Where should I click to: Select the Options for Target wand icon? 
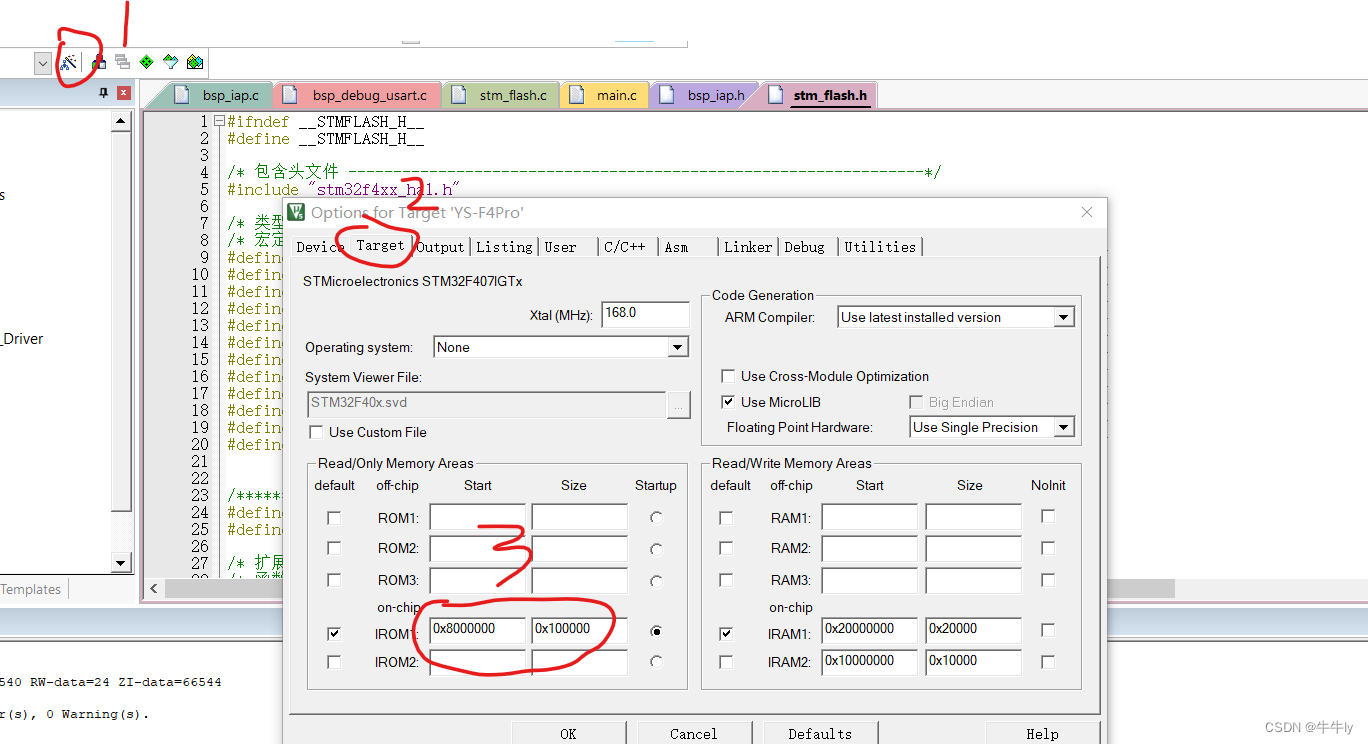point(70,62)
